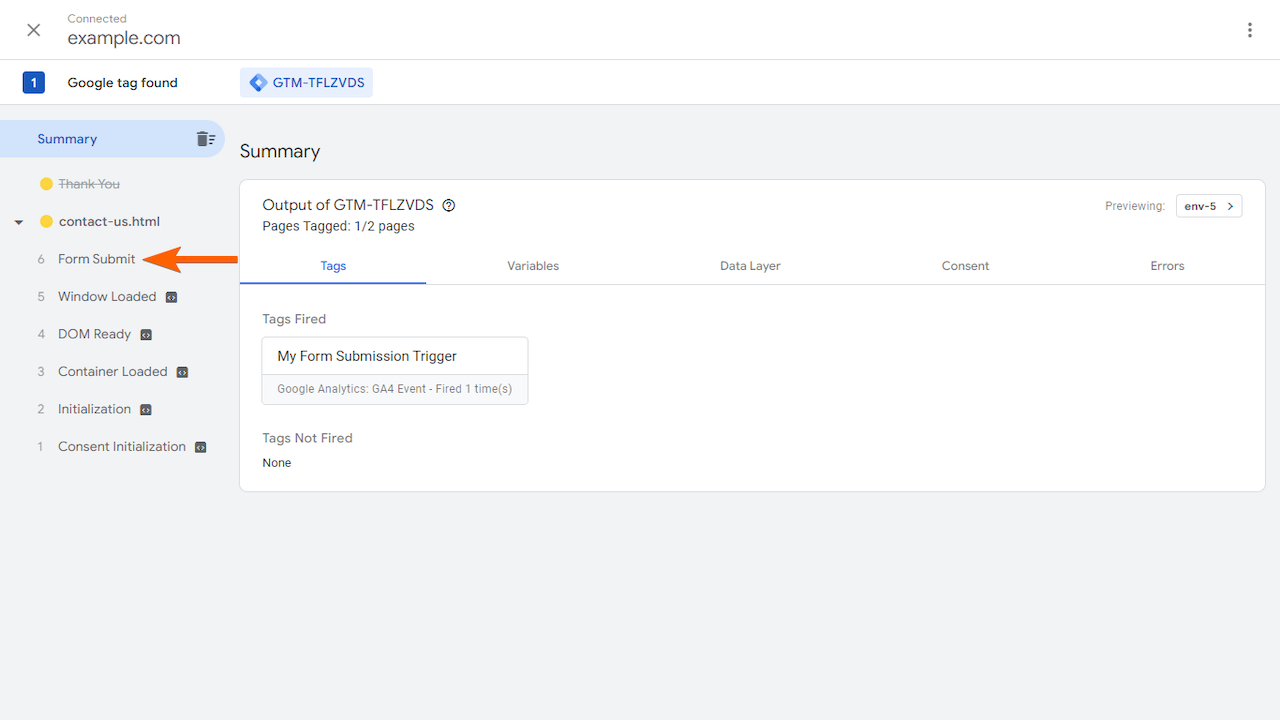This screenshot has height=720, width=1280.
Task: Click the code icon beside Initialization
Action: pos(145,409)
